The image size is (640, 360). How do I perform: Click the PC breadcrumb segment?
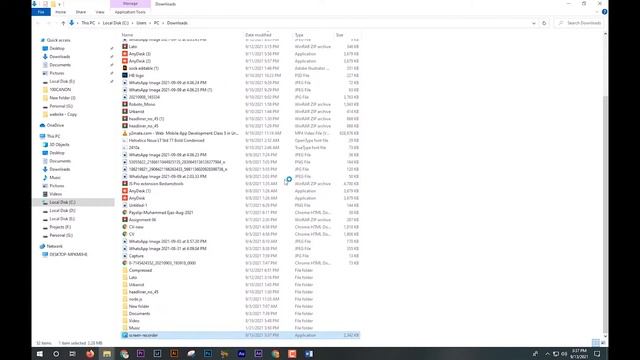coord(156,23)
